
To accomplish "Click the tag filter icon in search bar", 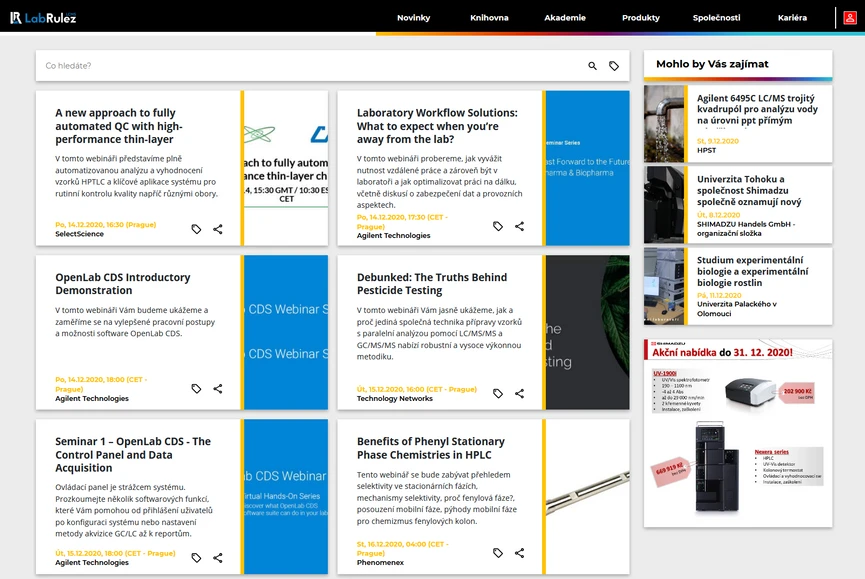I will pyautogui.click(x=613, y=66).
